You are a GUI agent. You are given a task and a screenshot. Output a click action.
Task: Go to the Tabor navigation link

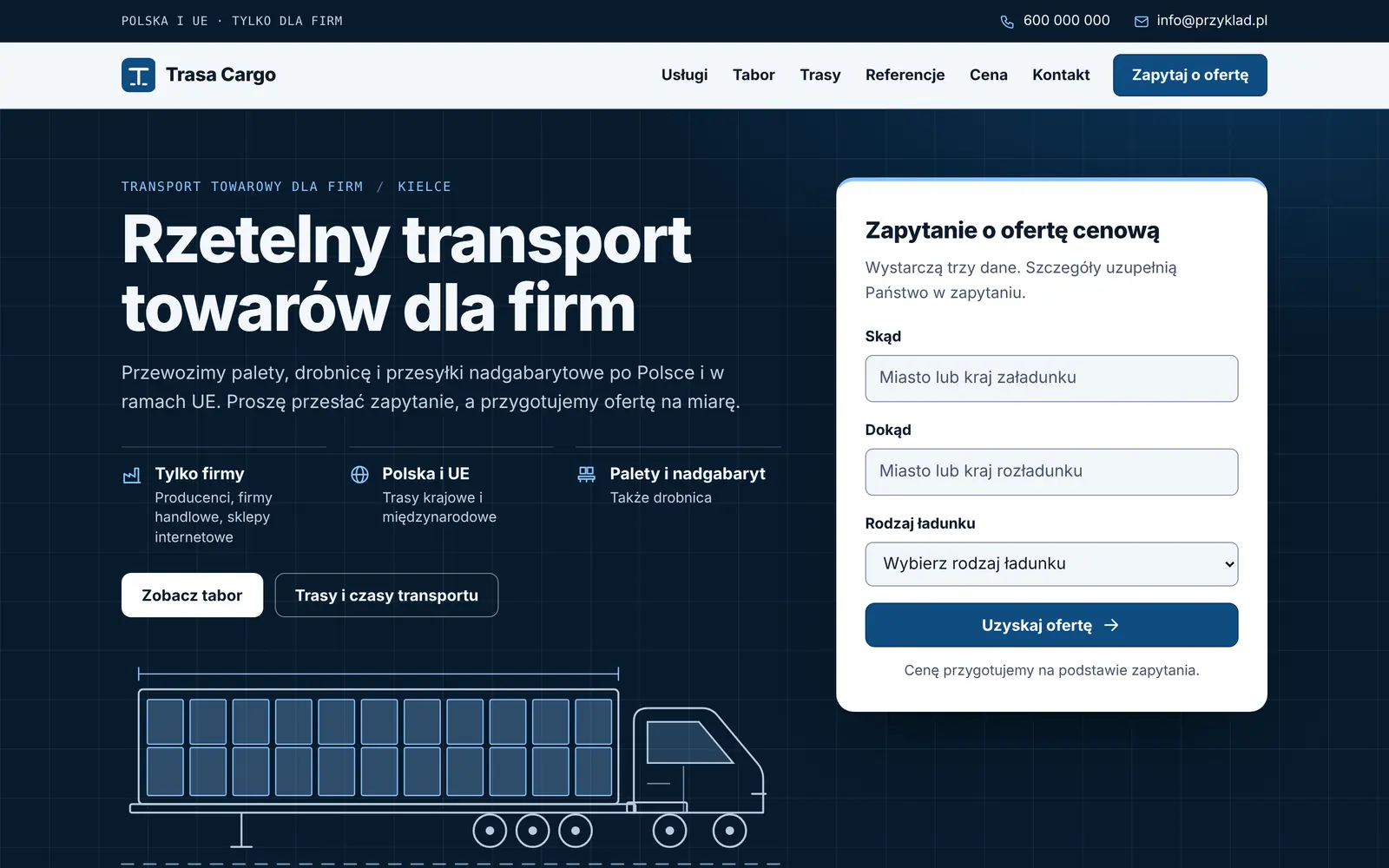[x=754, y=75]
